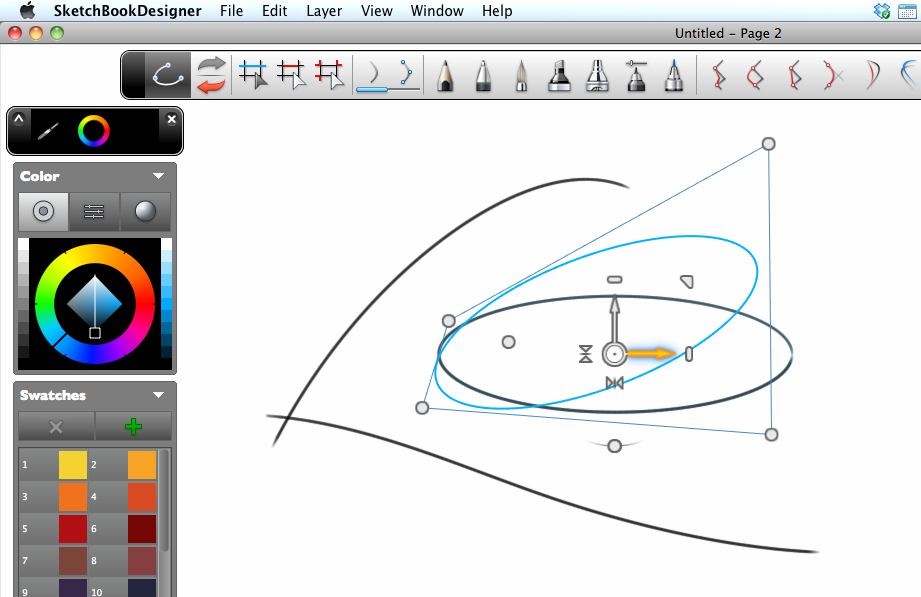The height and width of the screenshot is (597, 921).
Task: Open the Layer menu
Action: pyautogui.click(x=324, y=11)
